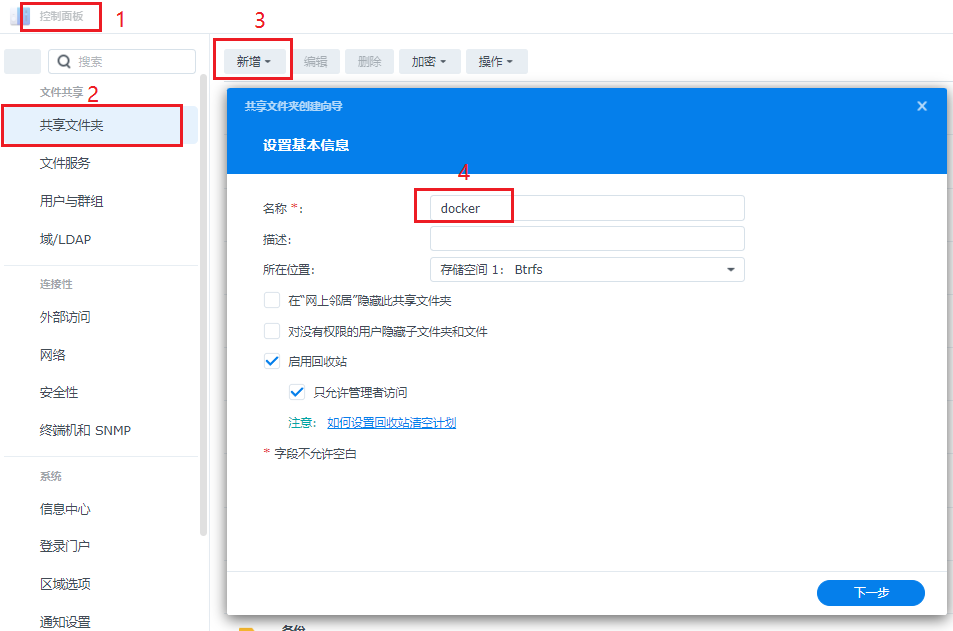Screen dimensions: 953x631
Task: Click the Control Panel app icon
Action: pos(19,16)
